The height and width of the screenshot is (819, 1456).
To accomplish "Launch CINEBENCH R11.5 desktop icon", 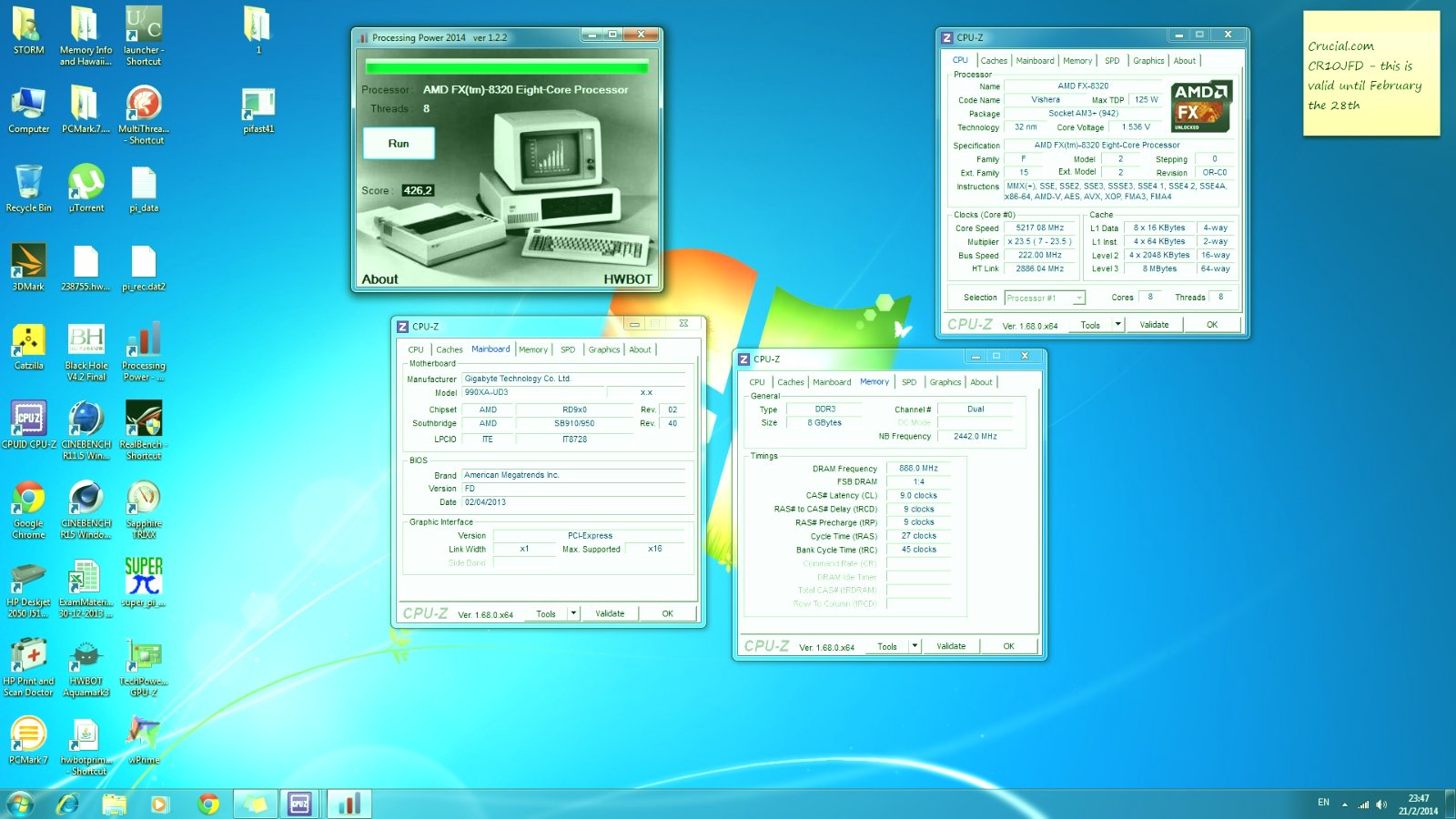I will 86,430.
